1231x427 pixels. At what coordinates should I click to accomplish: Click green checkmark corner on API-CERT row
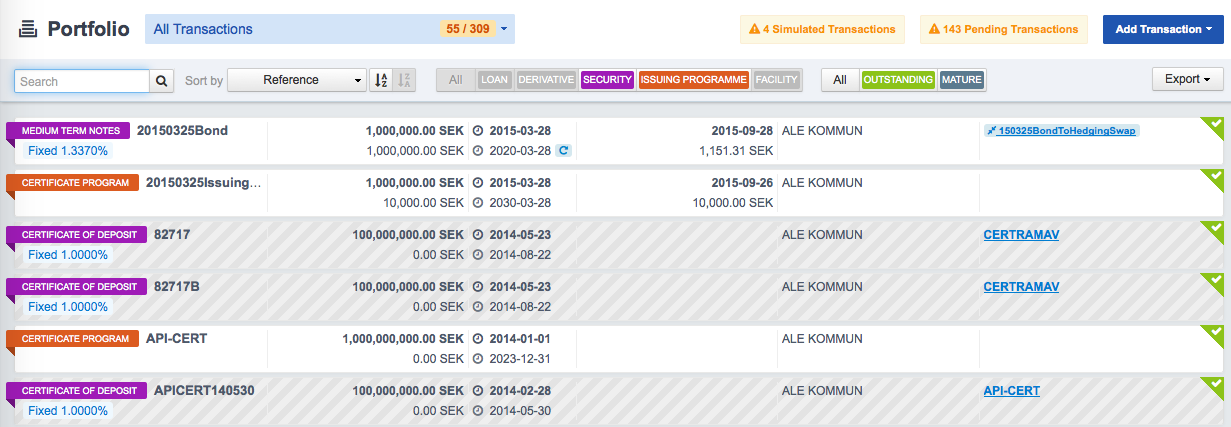1212,335
